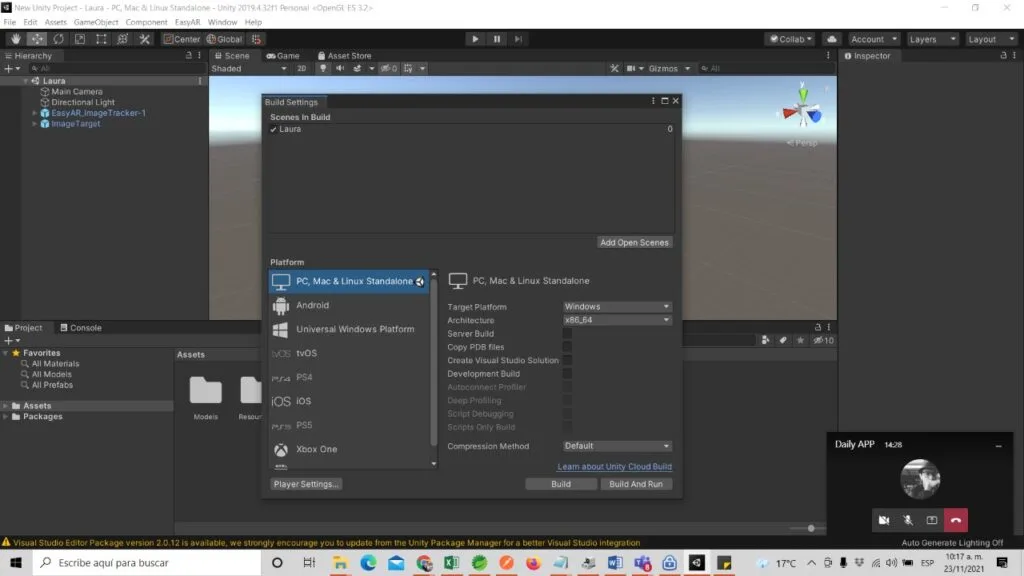Toggle the Global rotation mode button
The height and width of the screenshot is (576, 1024).
(x=225, y=39)
